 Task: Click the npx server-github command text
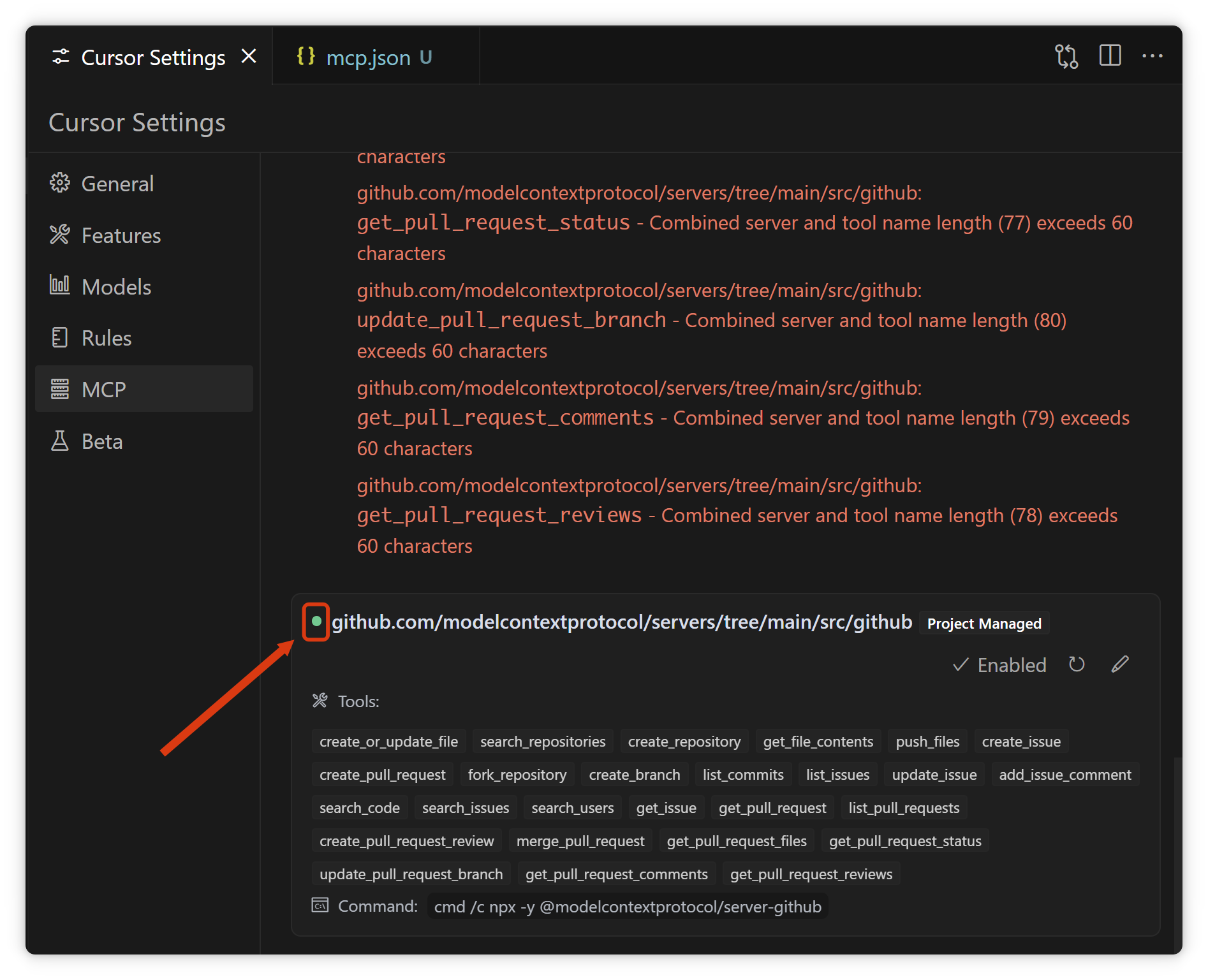tap(627, 907)
